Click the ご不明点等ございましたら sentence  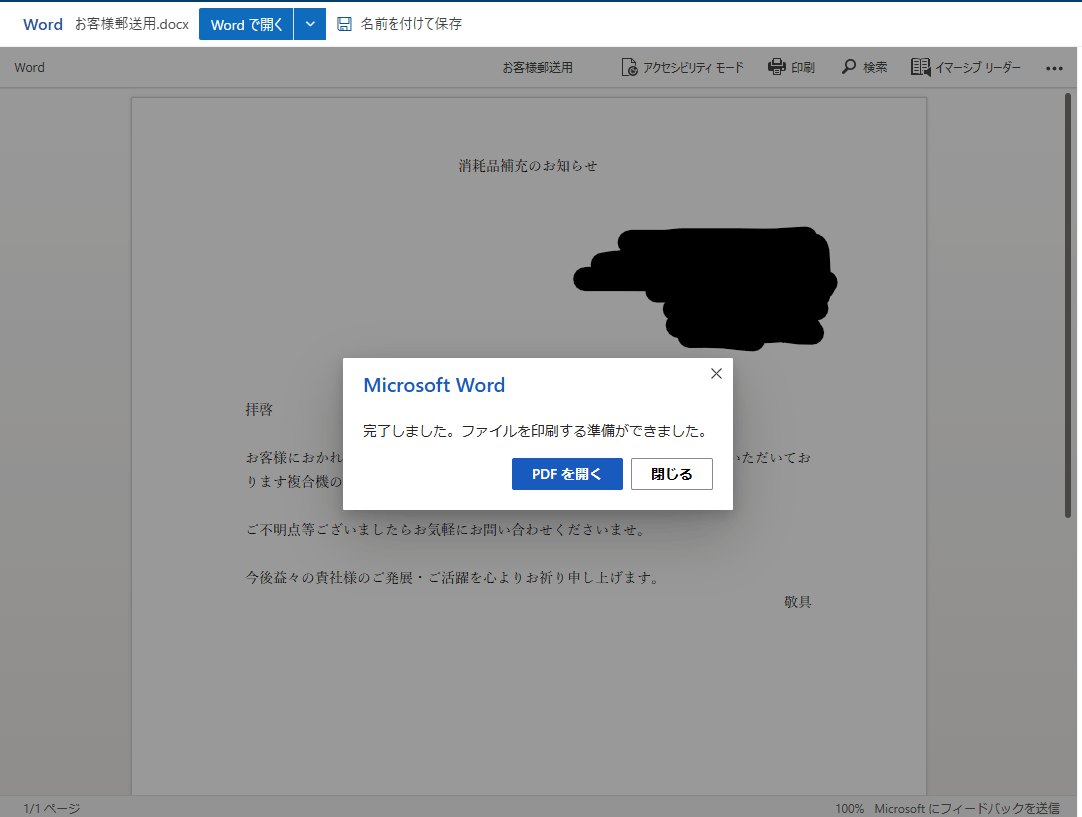446,529
